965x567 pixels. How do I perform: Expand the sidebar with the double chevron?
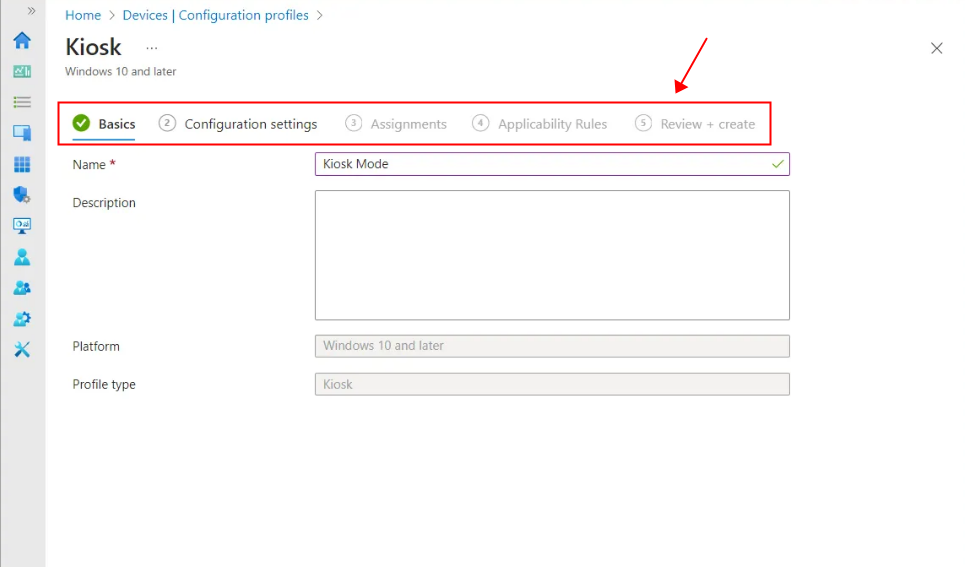31,11
